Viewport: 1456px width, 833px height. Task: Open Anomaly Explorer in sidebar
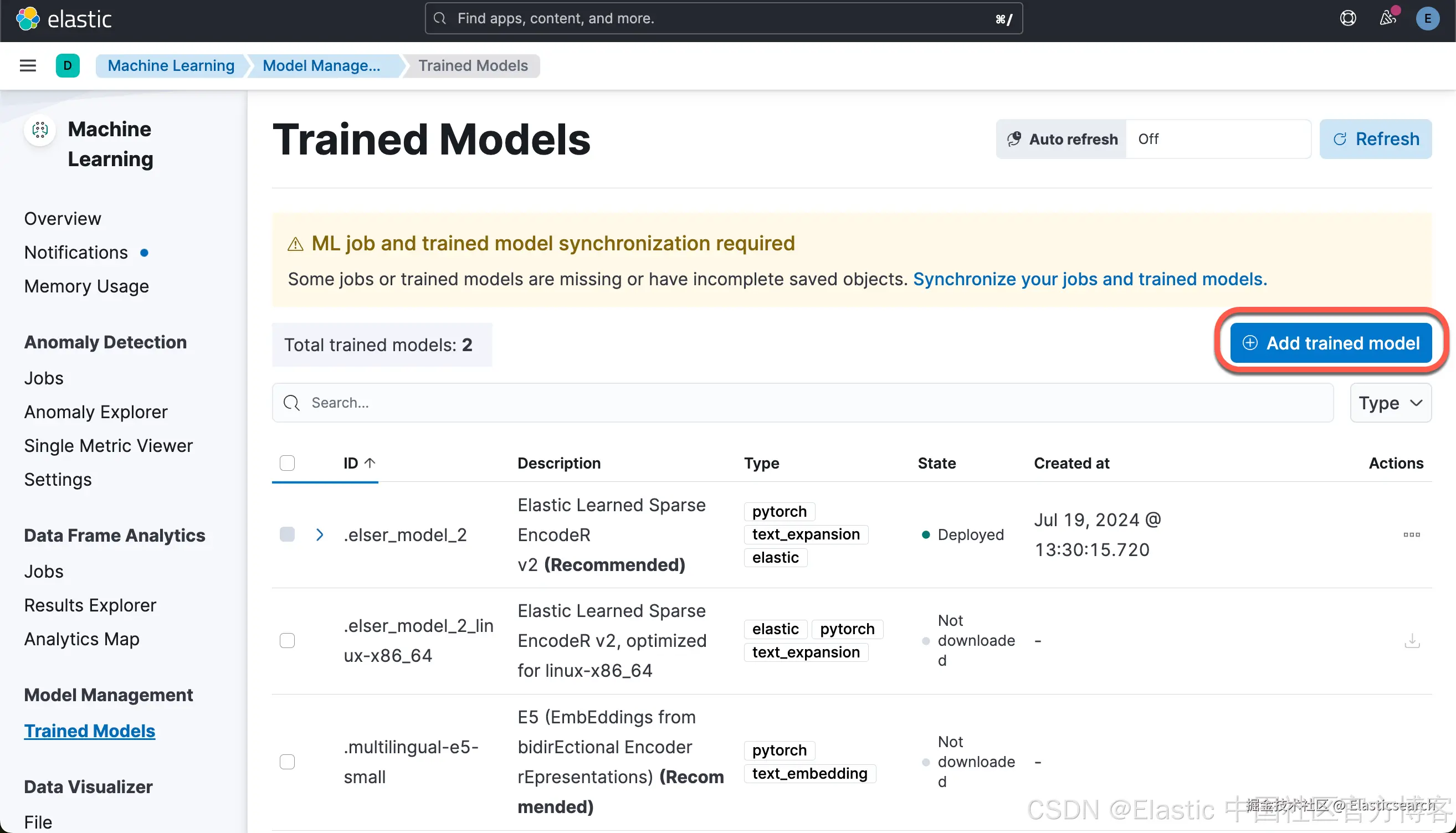[x=95, y=412]
